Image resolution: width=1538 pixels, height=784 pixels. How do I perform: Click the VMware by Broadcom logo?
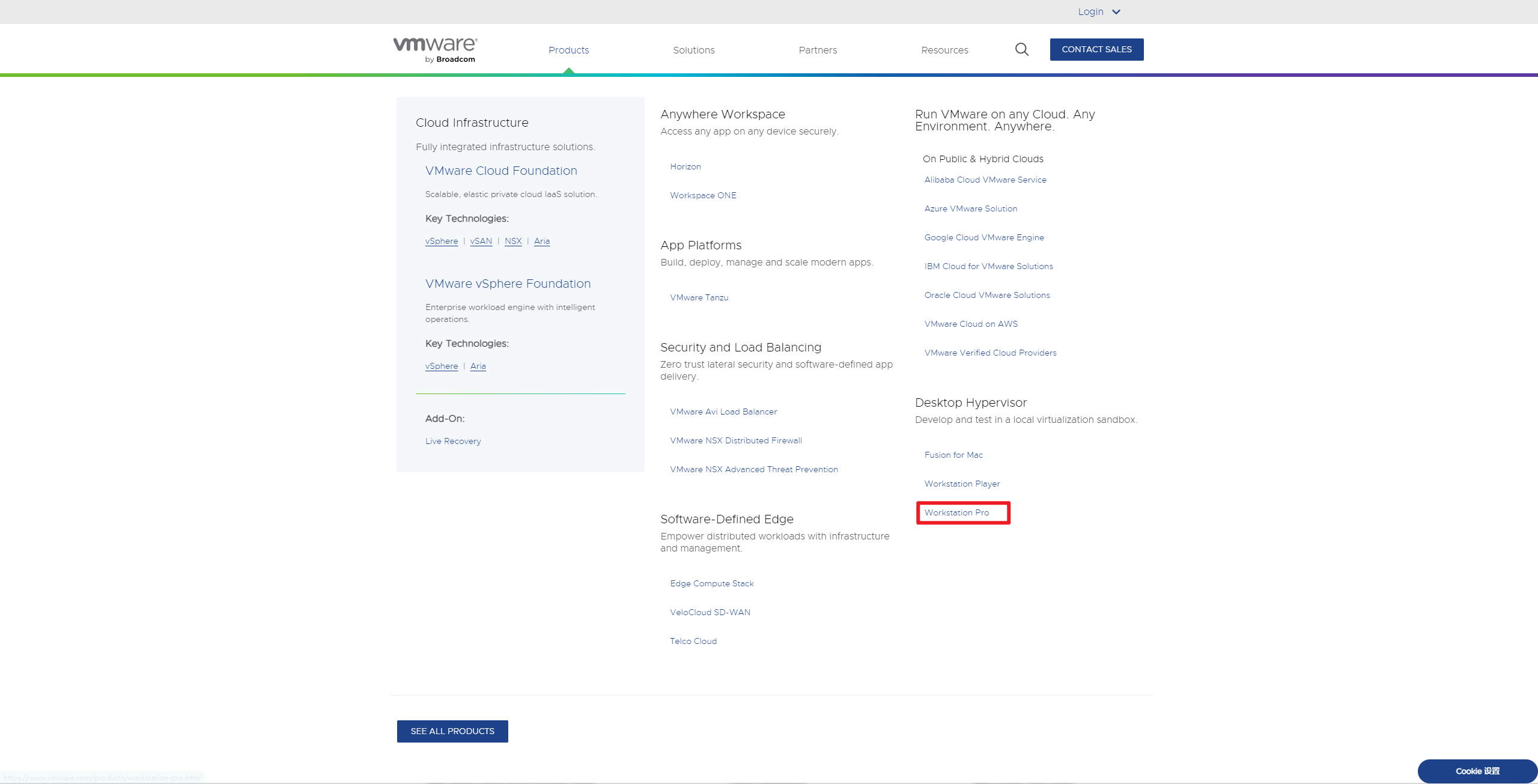pos(435,50)
